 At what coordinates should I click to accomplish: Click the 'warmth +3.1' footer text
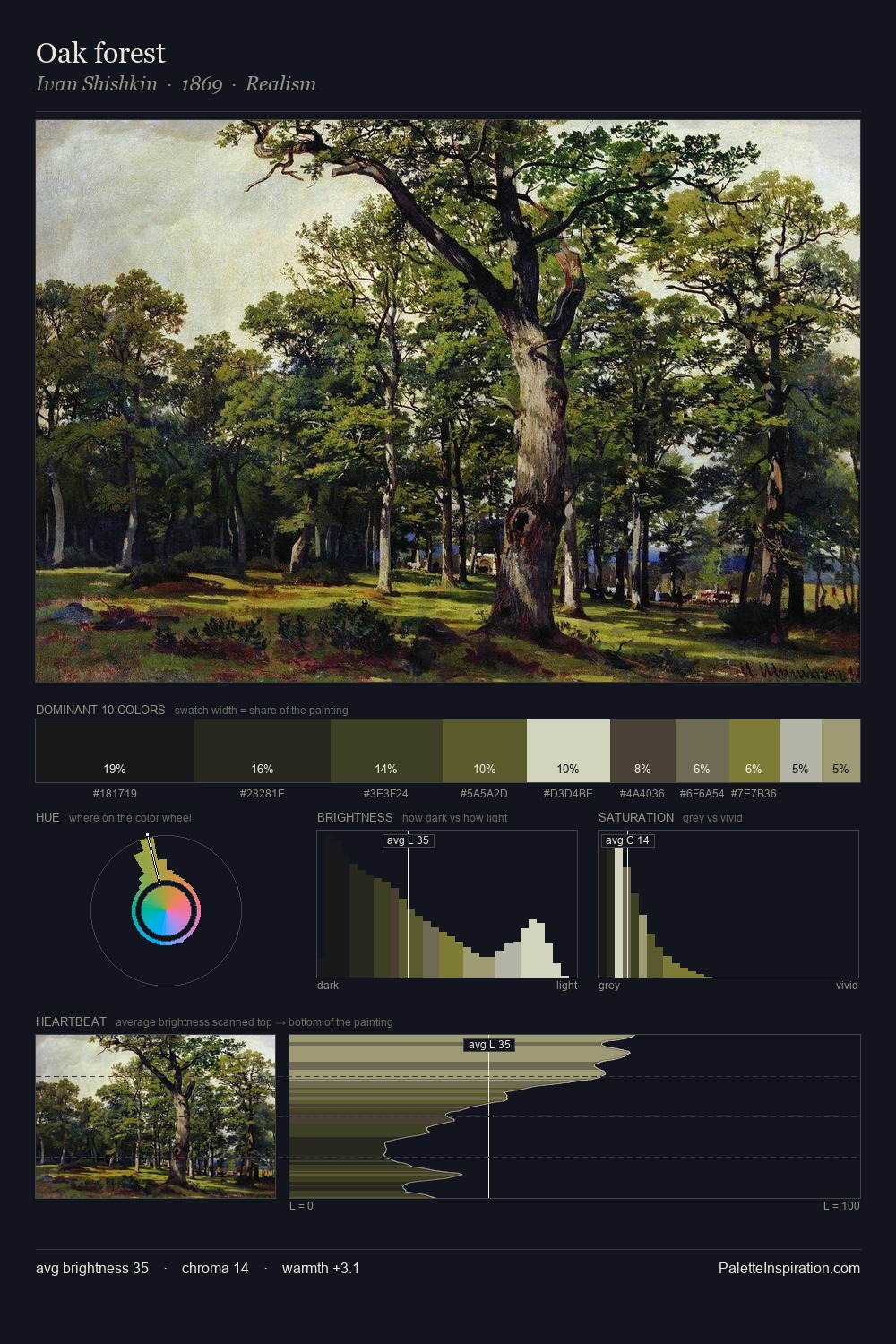coord(321,1268)
